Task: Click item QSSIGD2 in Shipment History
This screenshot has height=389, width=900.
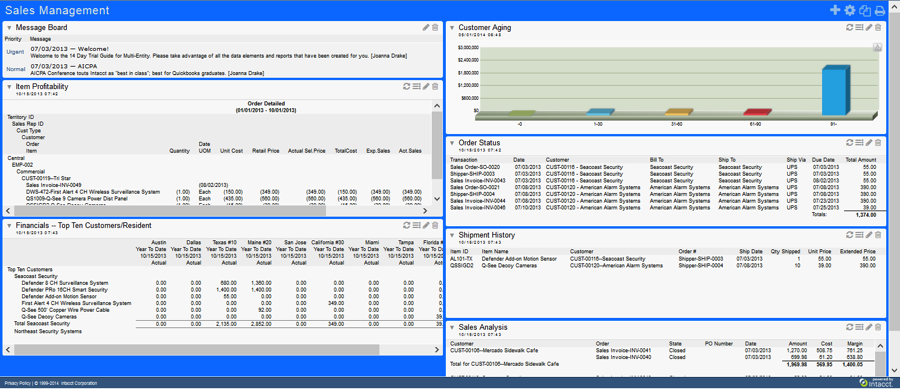Action: coord(462,266)
